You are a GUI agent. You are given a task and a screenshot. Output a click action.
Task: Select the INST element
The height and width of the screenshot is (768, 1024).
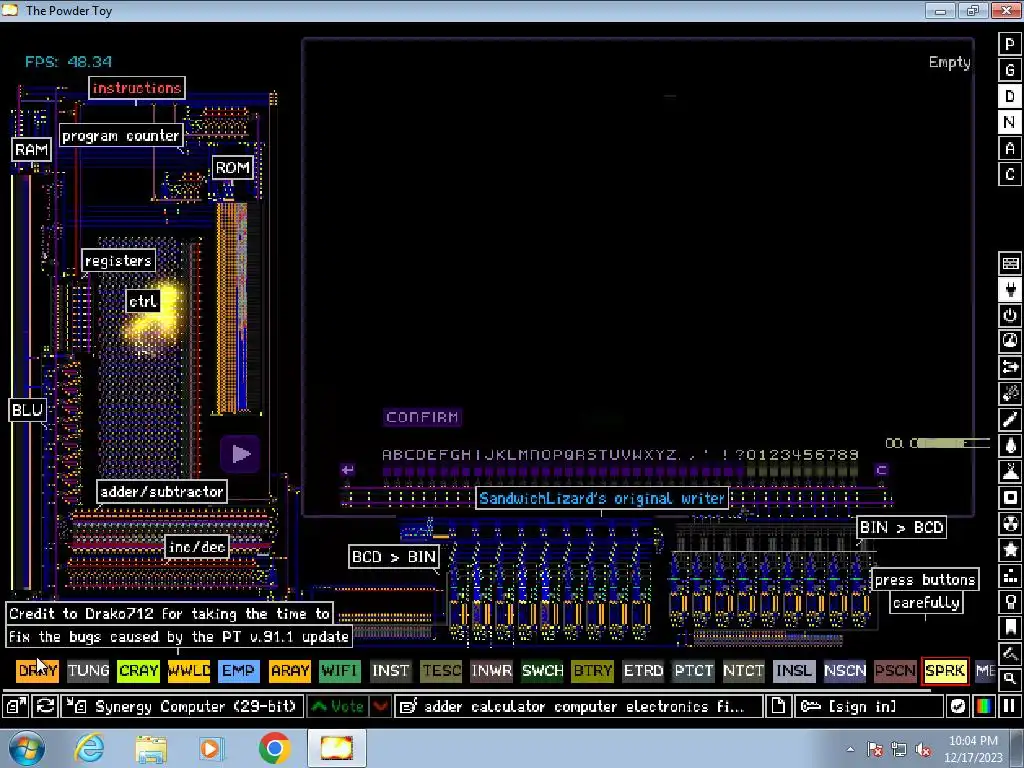pyautogui.click(x=391, y=671)
